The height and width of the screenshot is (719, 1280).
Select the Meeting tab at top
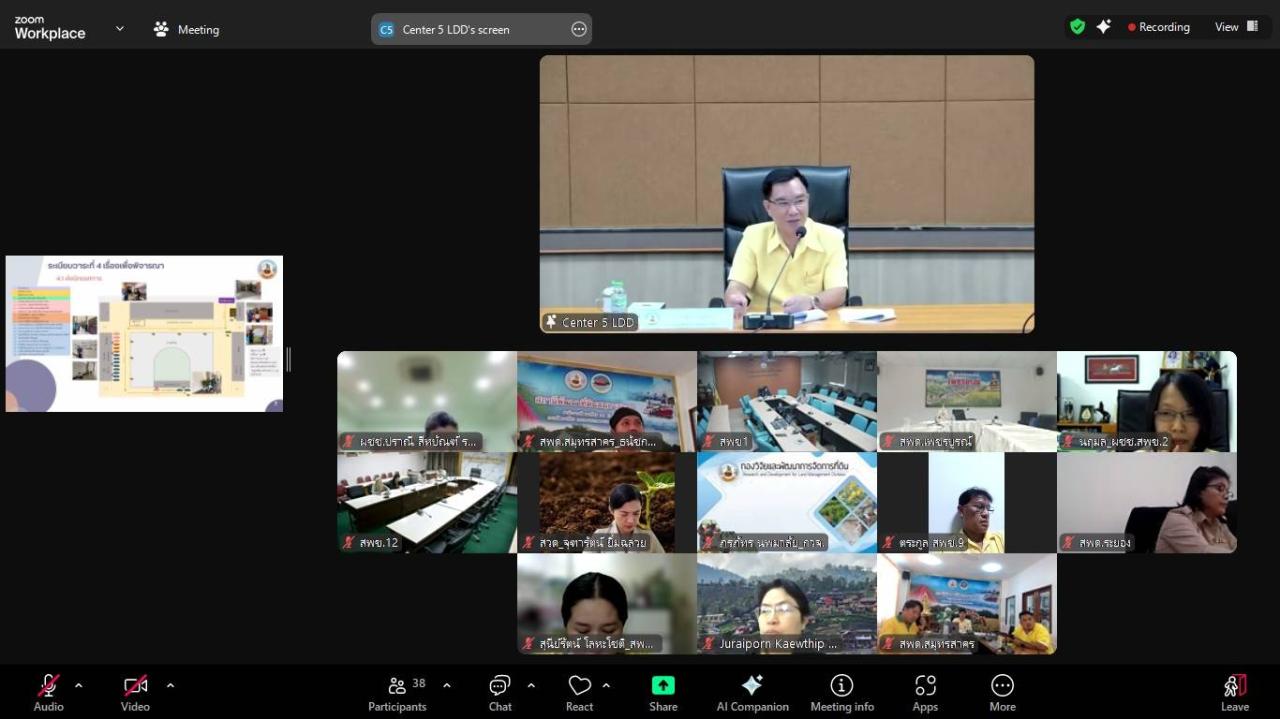point(186,29)
